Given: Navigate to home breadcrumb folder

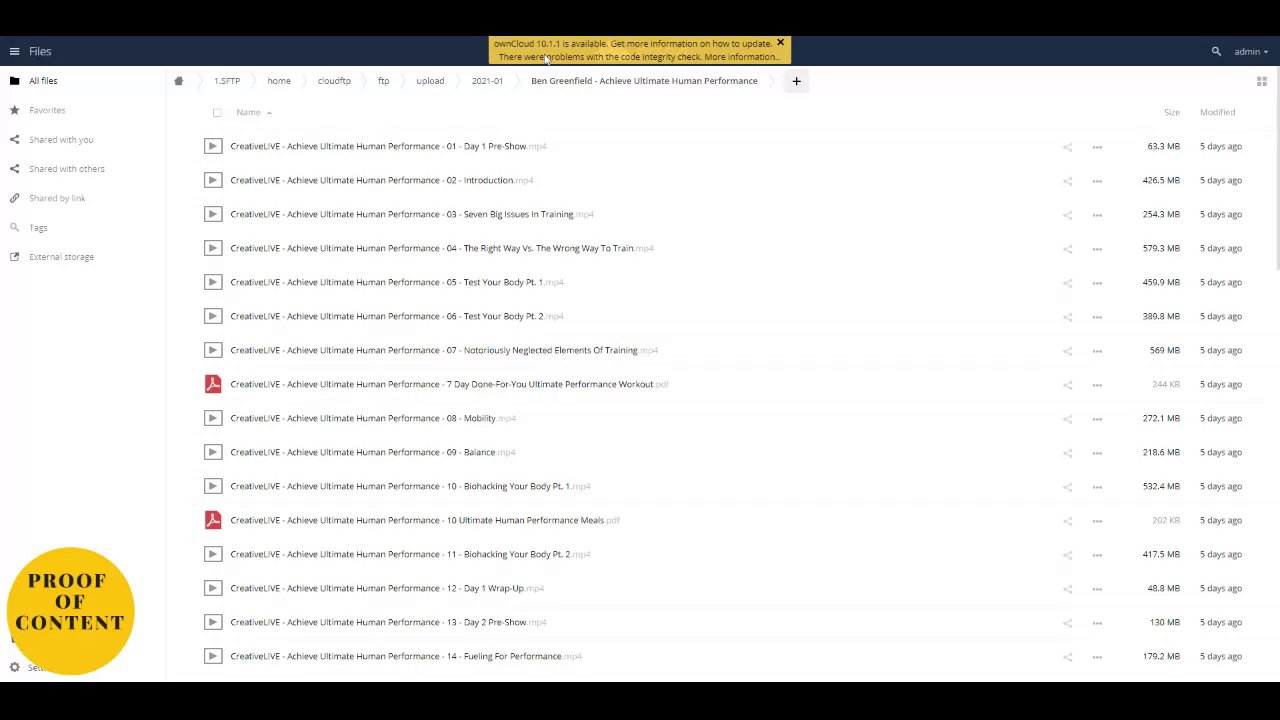Looking at the screenshot, I should (x=279, y=81).
